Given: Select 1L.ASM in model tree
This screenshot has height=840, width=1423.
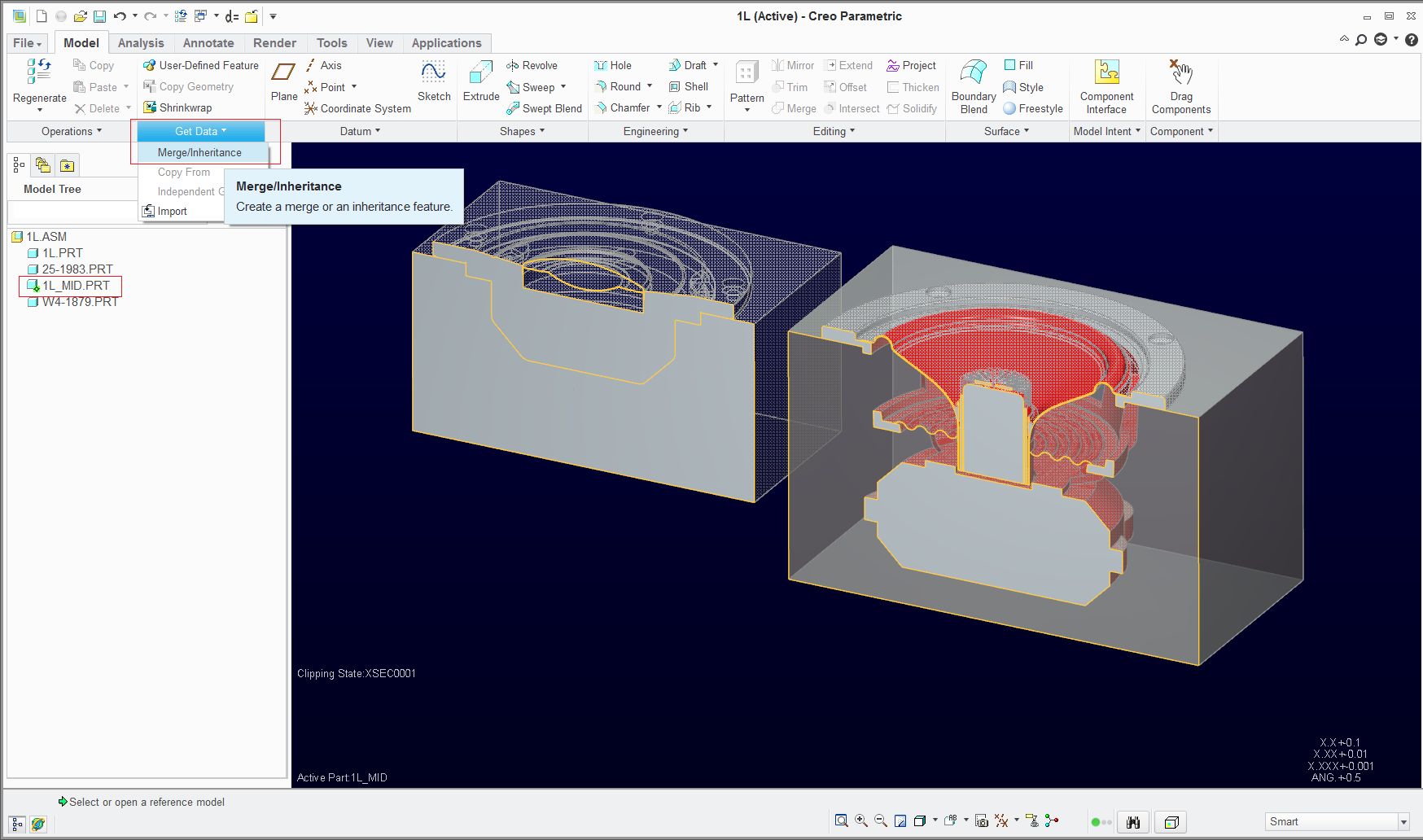Looking at the screenshot, I should [x=39, y=237].
